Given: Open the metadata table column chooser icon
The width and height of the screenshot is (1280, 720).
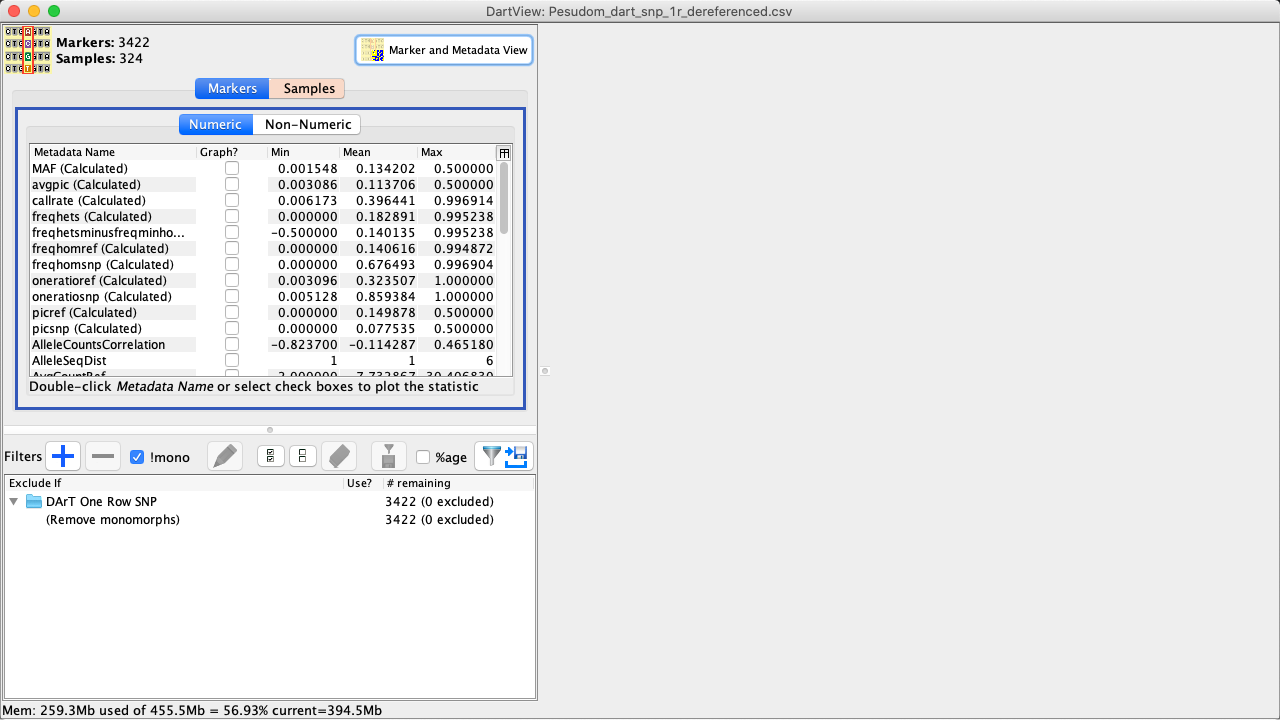Looking at the screenshot, I should click(x=504, y=153).
